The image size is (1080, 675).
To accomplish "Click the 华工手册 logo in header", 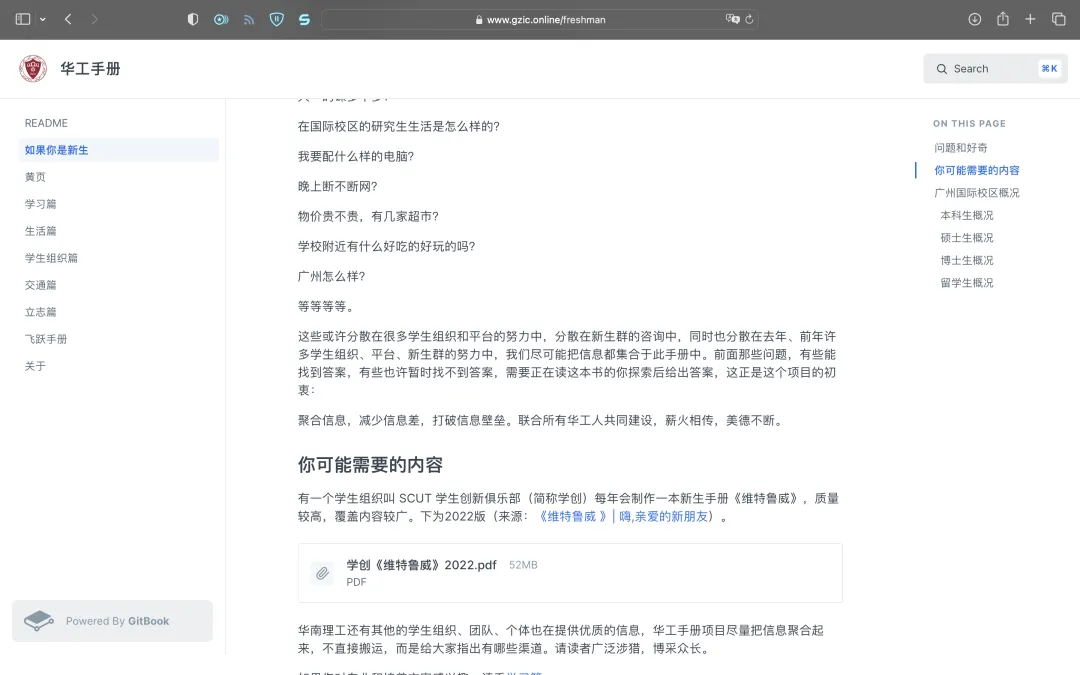I will [33, 69].
